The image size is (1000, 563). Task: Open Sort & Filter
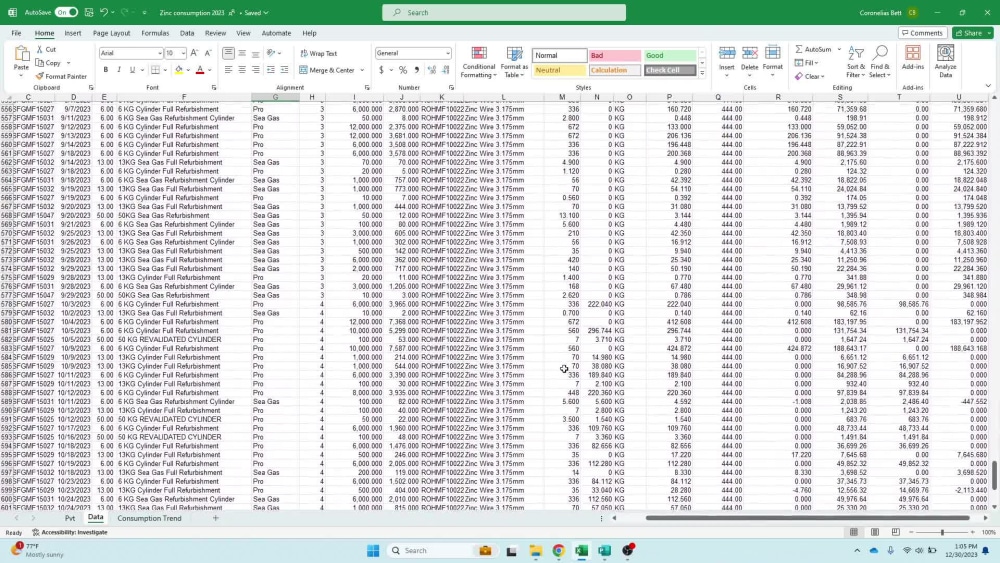click(856, 62)
